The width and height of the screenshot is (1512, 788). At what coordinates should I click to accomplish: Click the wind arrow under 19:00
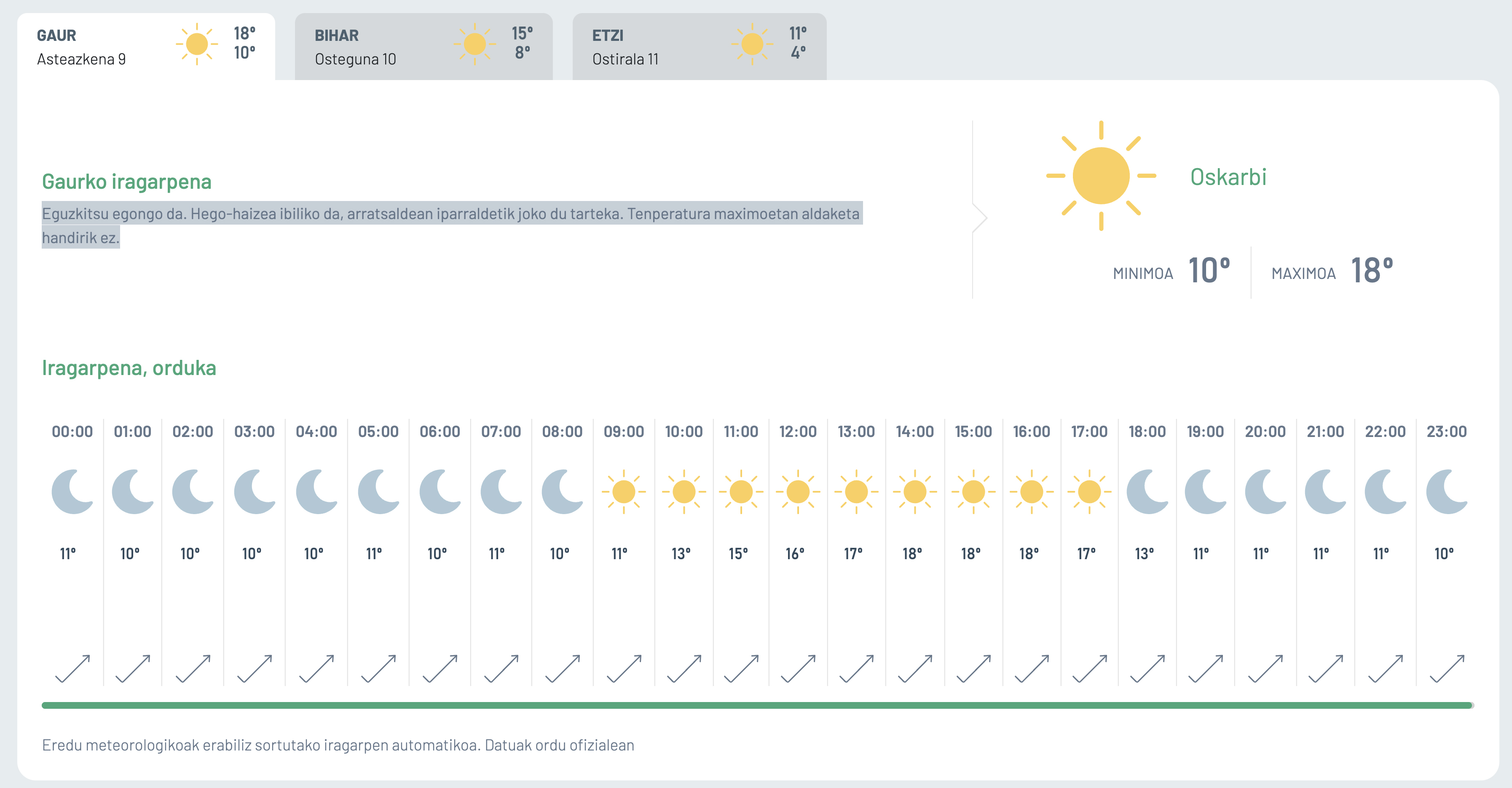(x=1206, y=669)
